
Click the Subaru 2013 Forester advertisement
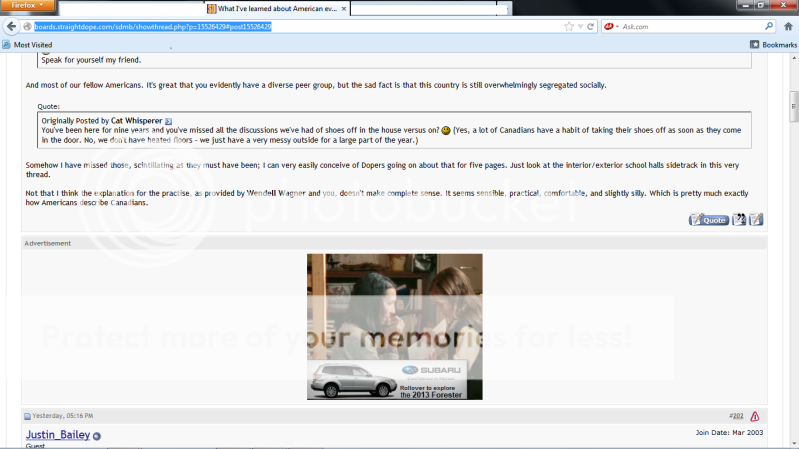click(394, 326)
